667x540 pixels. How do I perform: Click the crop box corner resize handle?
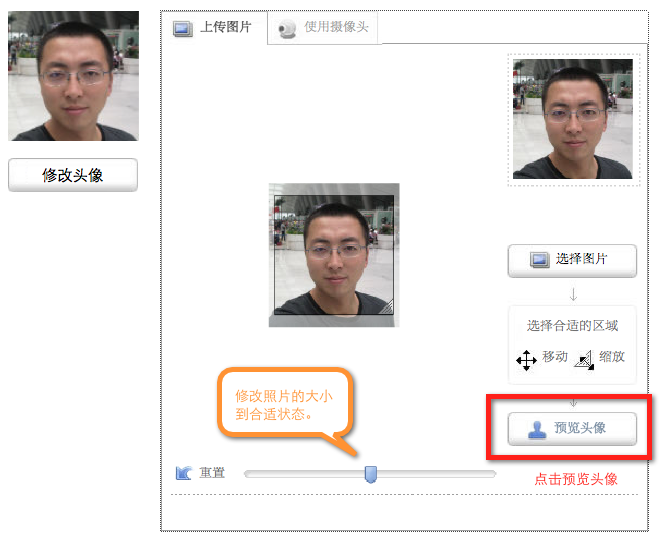tap(386, 307)
